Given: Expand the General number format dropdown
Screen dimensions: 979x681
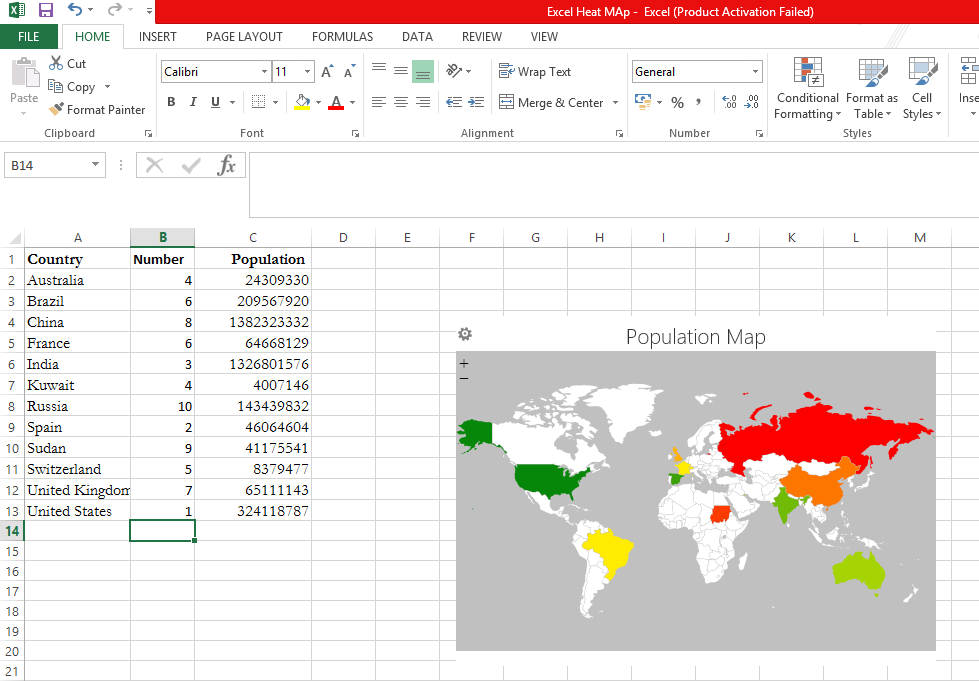Looking at the screenshot, I should coord(755,72).
